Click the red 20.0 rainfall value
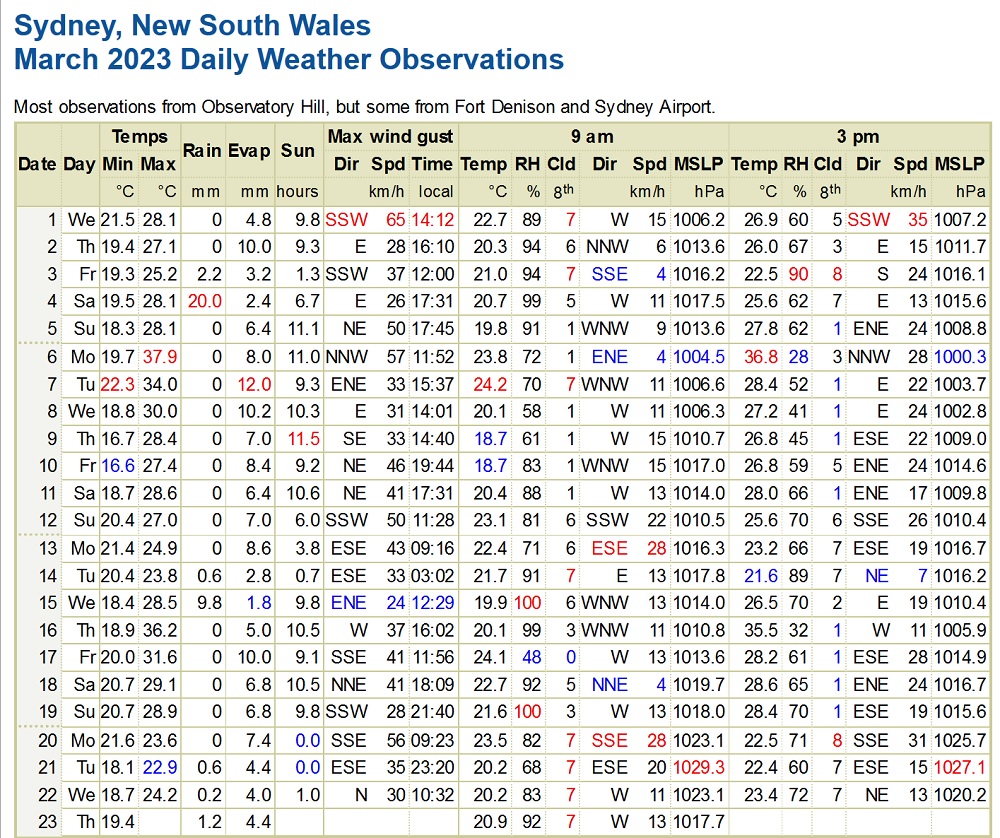The image size is (1000, 838). coord(200,301)
